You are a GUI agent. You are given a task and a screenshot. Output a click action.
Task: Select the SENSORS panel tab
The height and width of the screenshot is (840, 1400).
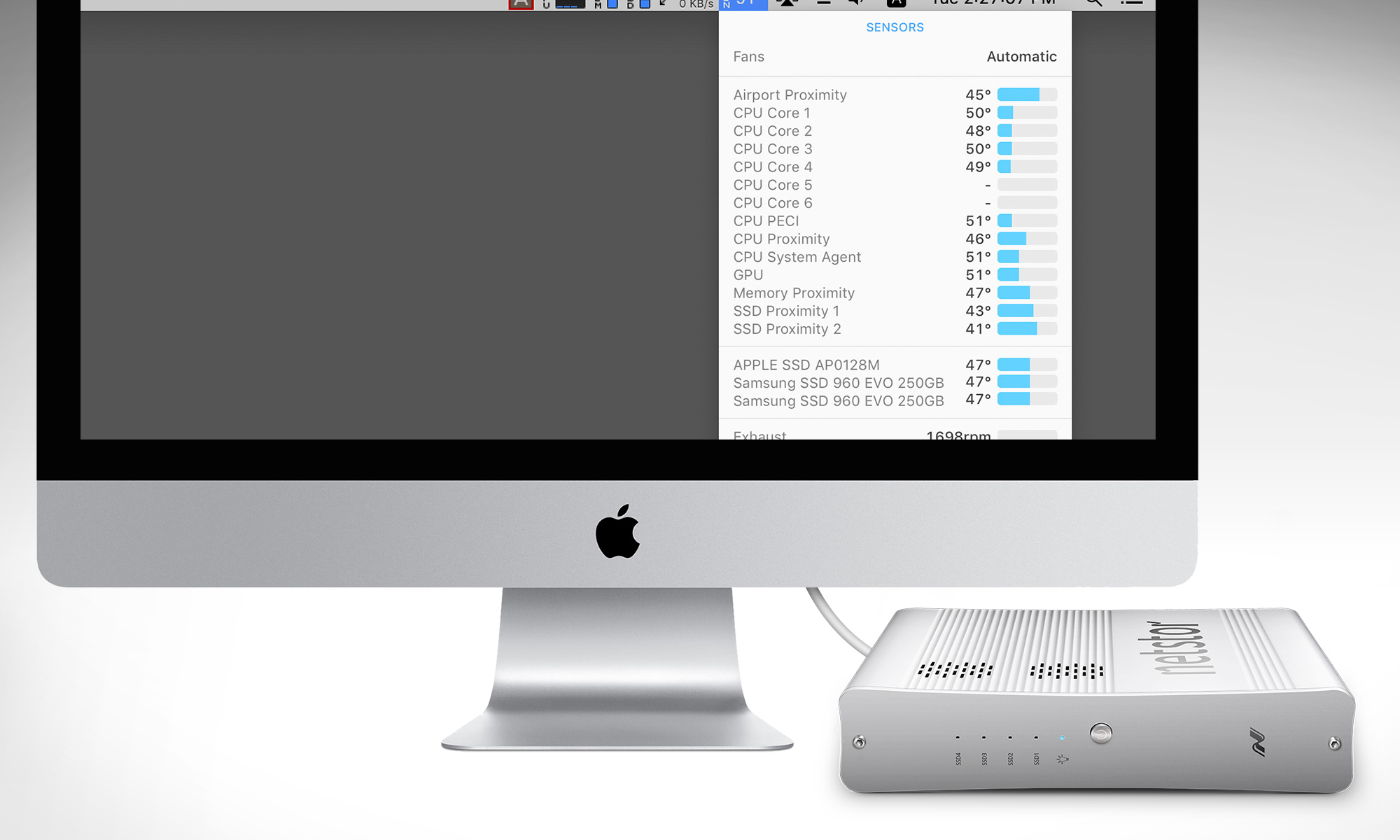pos(894,27)
